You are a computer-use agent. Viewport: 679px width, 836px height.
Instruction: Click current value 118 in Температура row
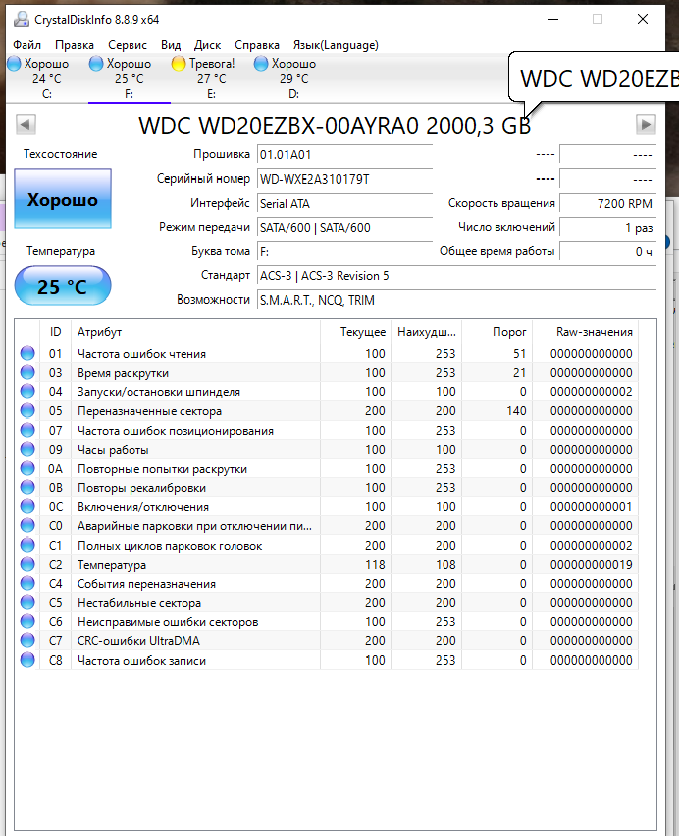click(375, 564)
